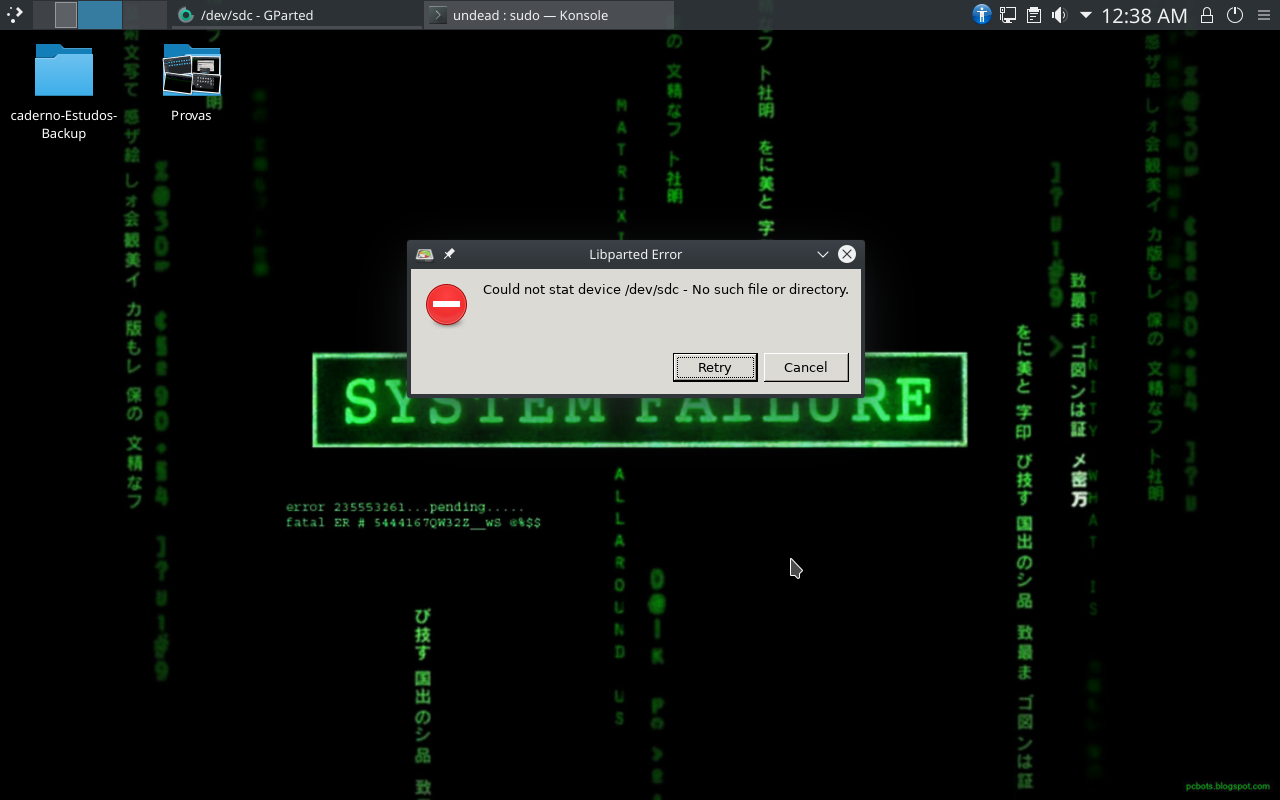Click the Retry button in Libparted Error
The width and height of the screenshot is (1280, 800).
pos(714,367)
